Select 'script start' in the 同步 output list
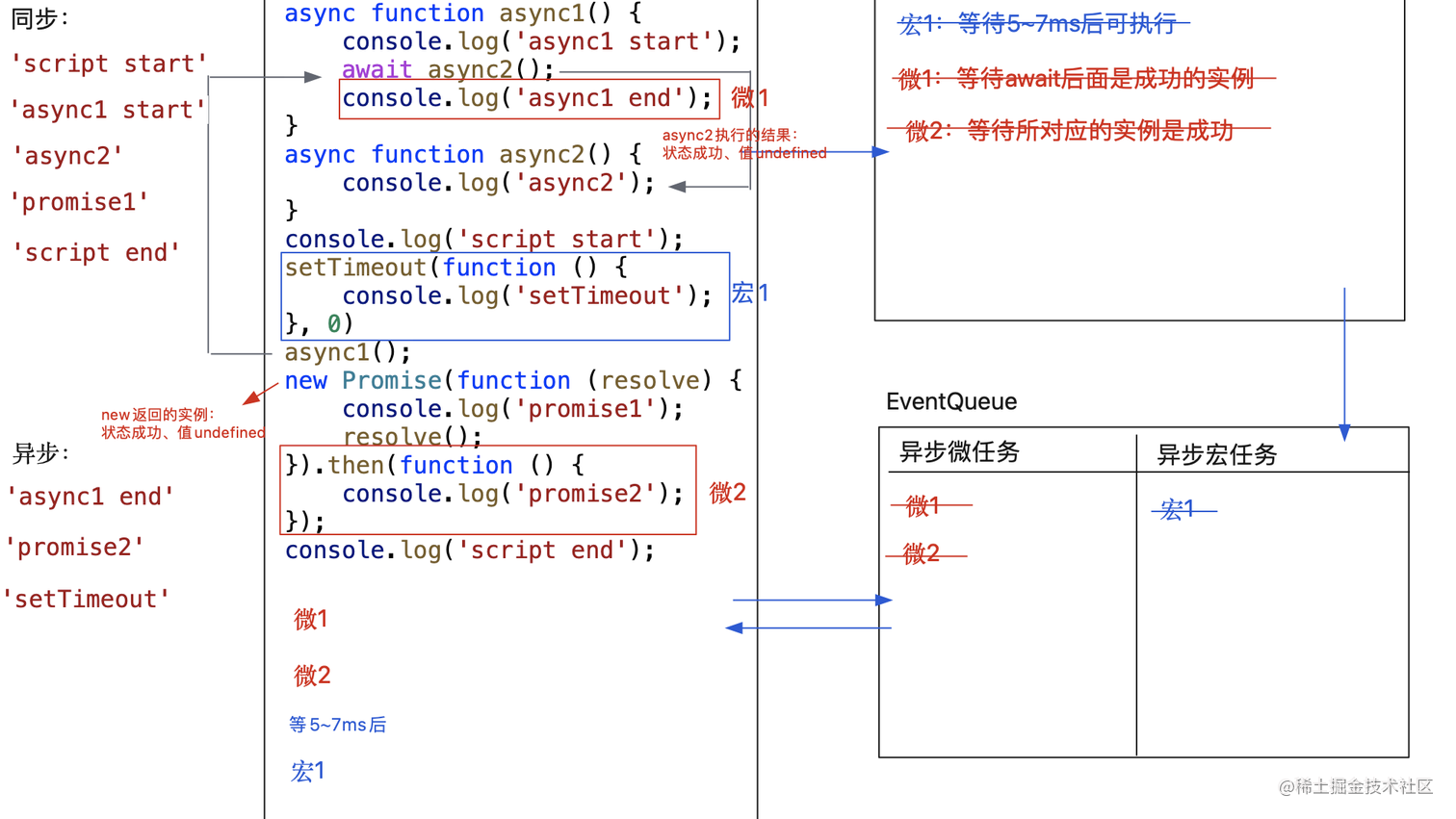The height and width of the screenshot is (819, 1456). pos(109,64)
